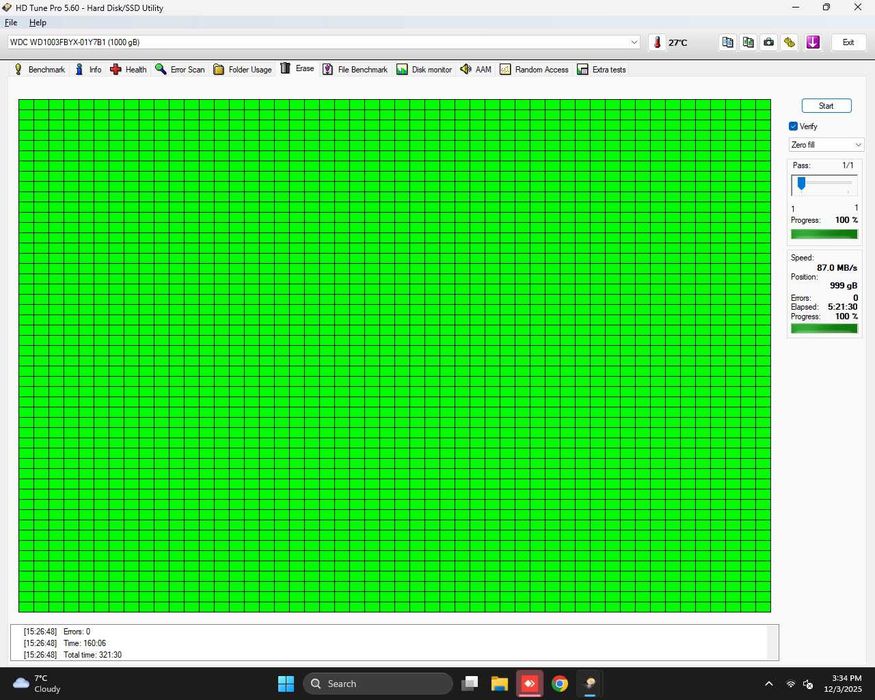Image resolution: width=875 pixels, height=700 pixels.
Task: Click the thermometer temperature icon
Action: [657, 42]
